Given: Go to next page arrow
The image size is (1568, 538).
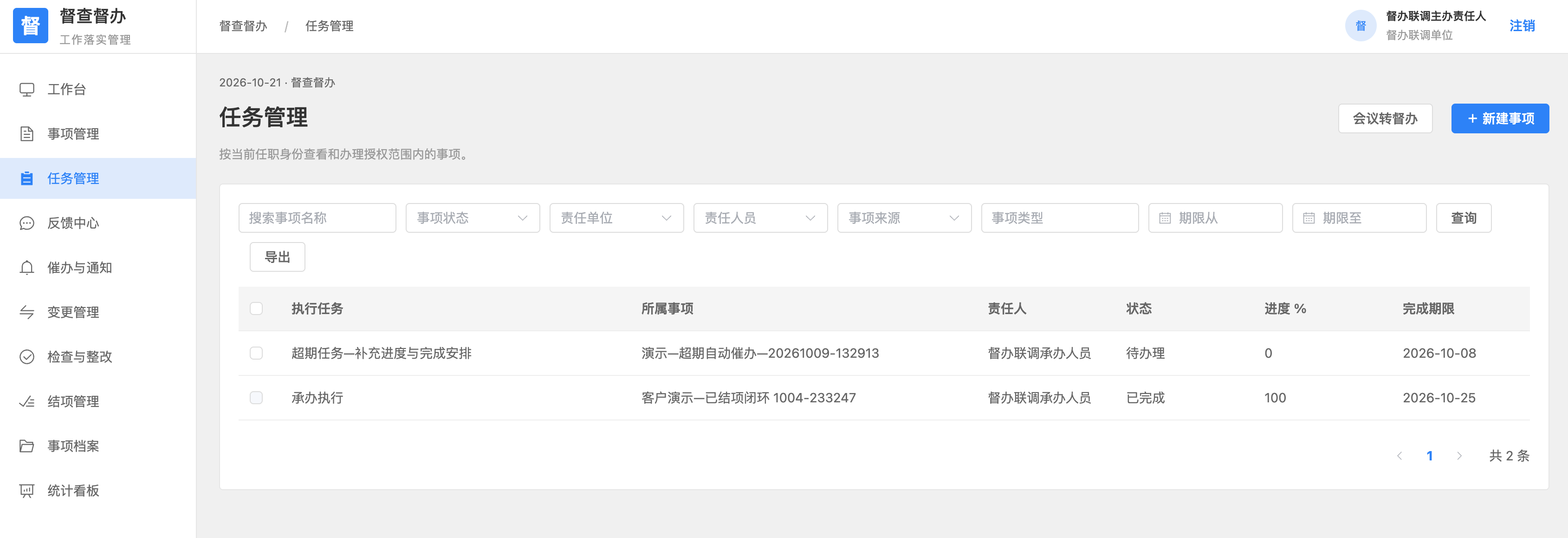Looking at the screenshot, I should [x=1459, y=456].
